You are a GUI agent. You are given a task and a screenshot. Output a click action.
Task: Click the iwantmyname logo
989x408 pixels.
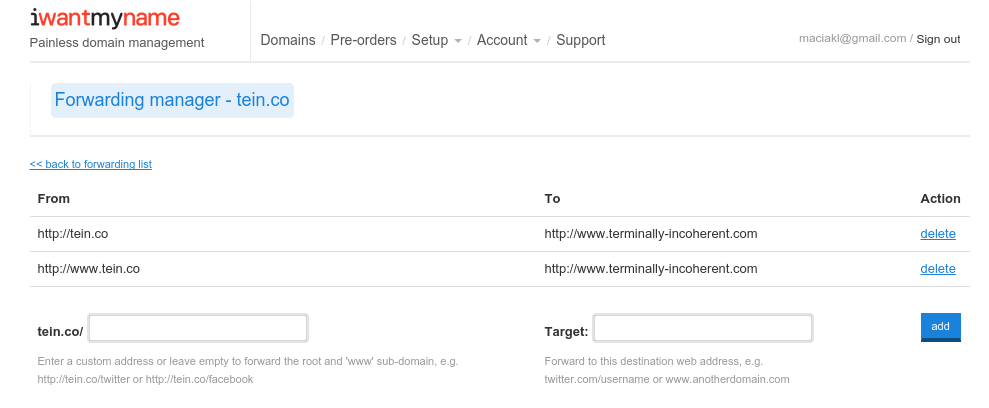pyautogui.click(x=105, y=17)
